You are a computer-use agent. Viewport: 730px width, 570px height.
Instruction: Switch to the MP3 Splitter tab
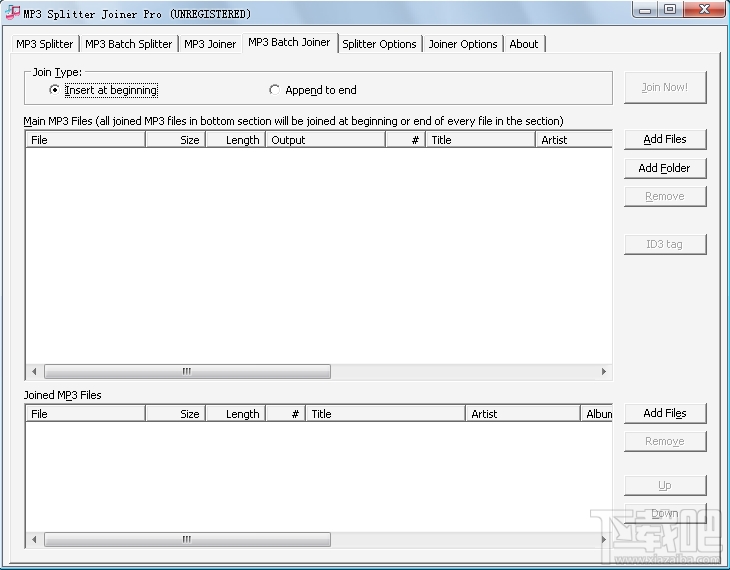45,44
